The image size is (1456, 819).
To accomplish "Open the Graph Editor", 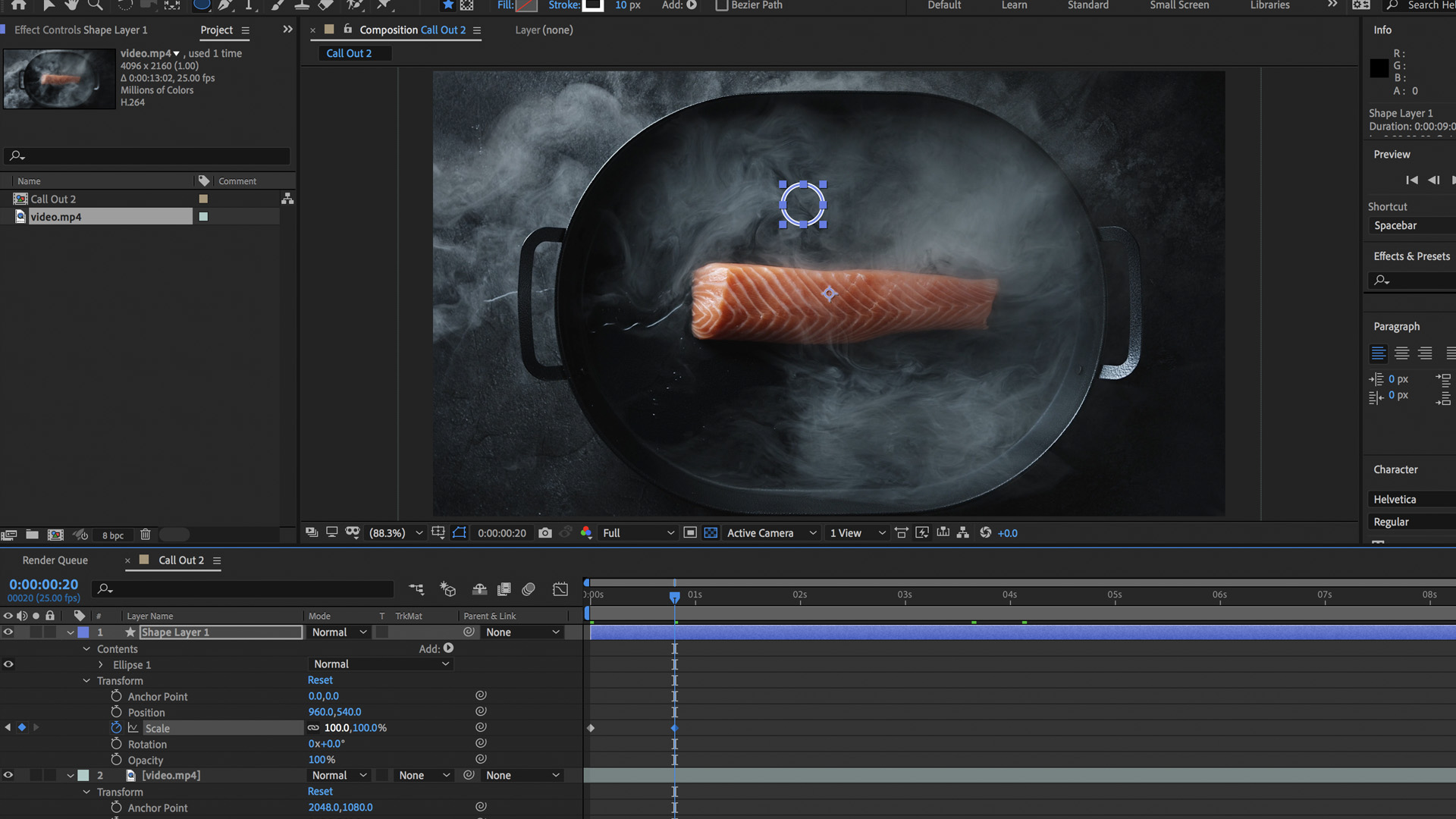I will [560, 589].
